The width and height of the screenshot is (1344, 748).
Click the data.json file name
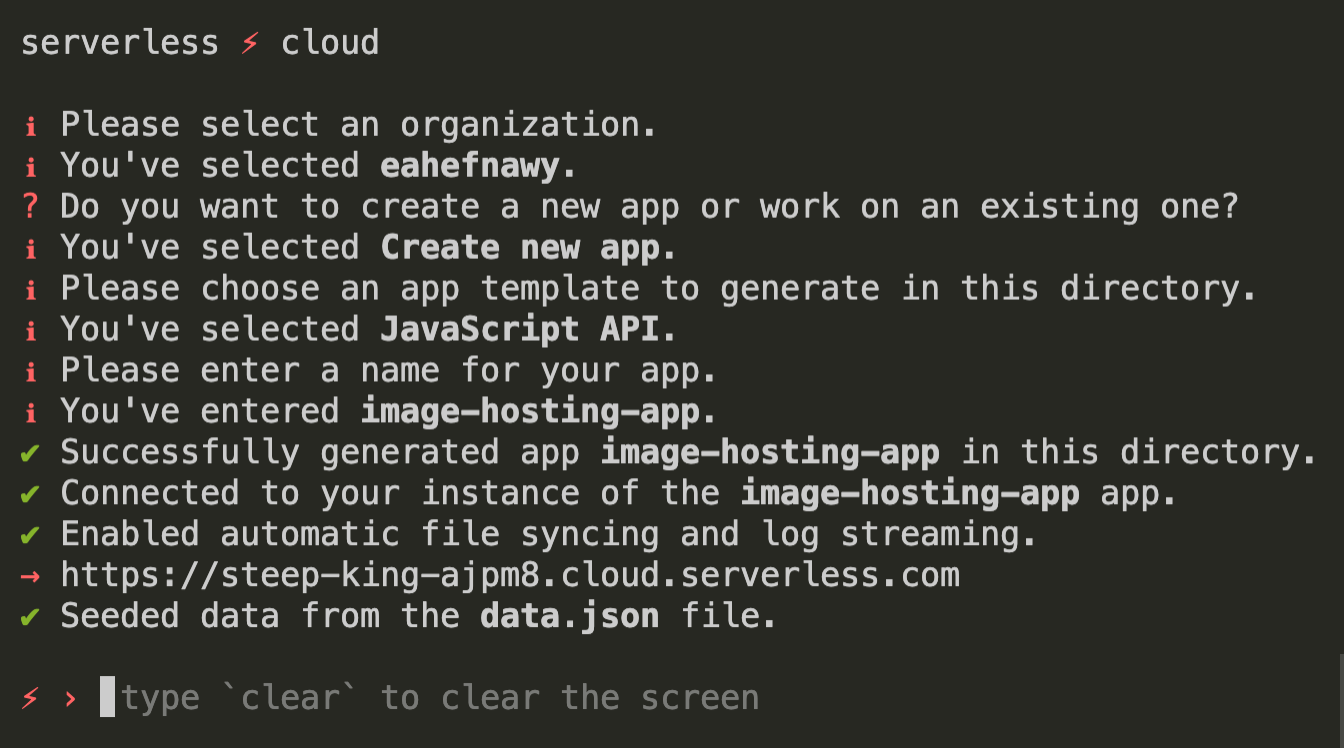569,616
